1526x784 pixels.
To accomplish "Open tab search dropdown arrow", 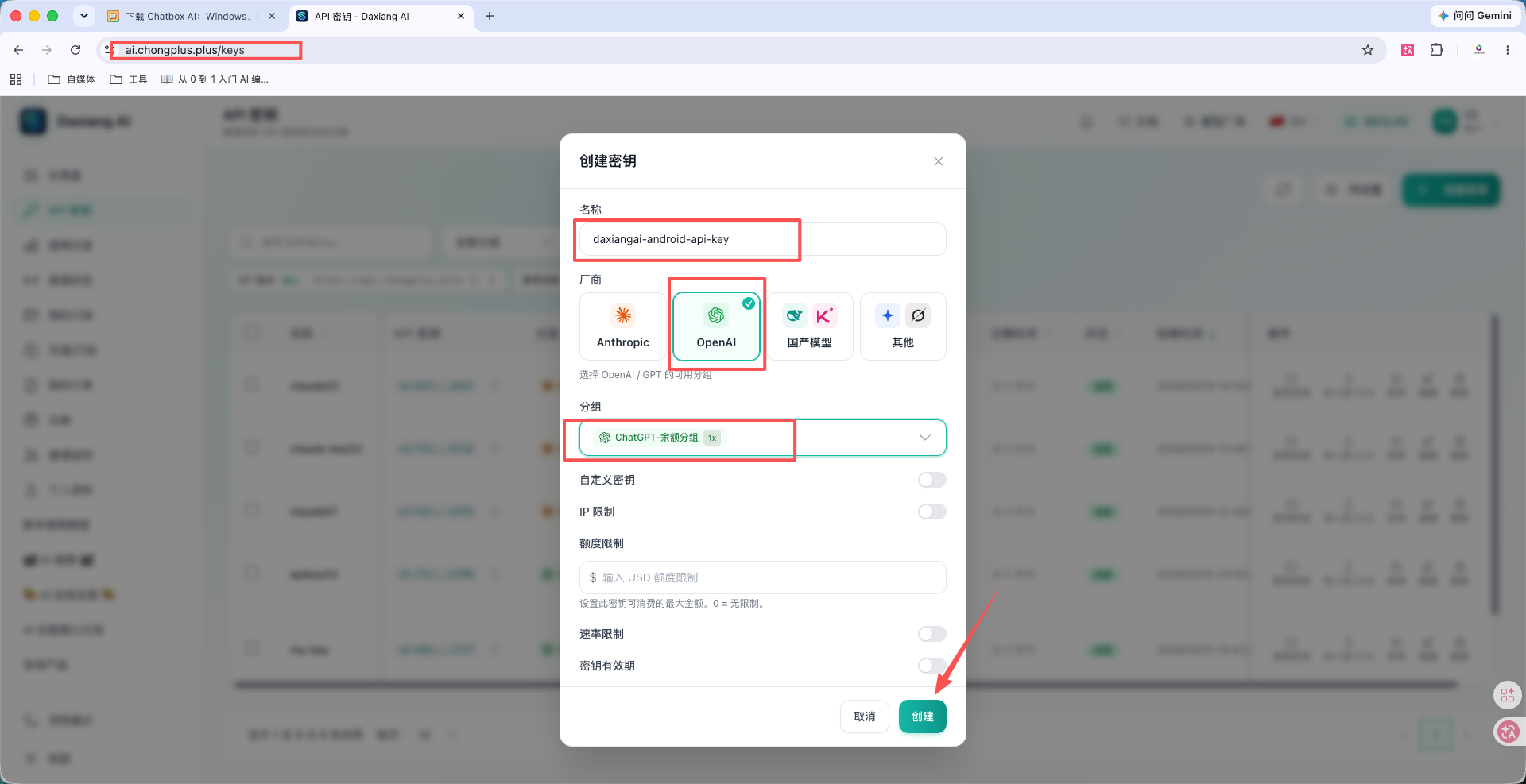I will [83, 16].
